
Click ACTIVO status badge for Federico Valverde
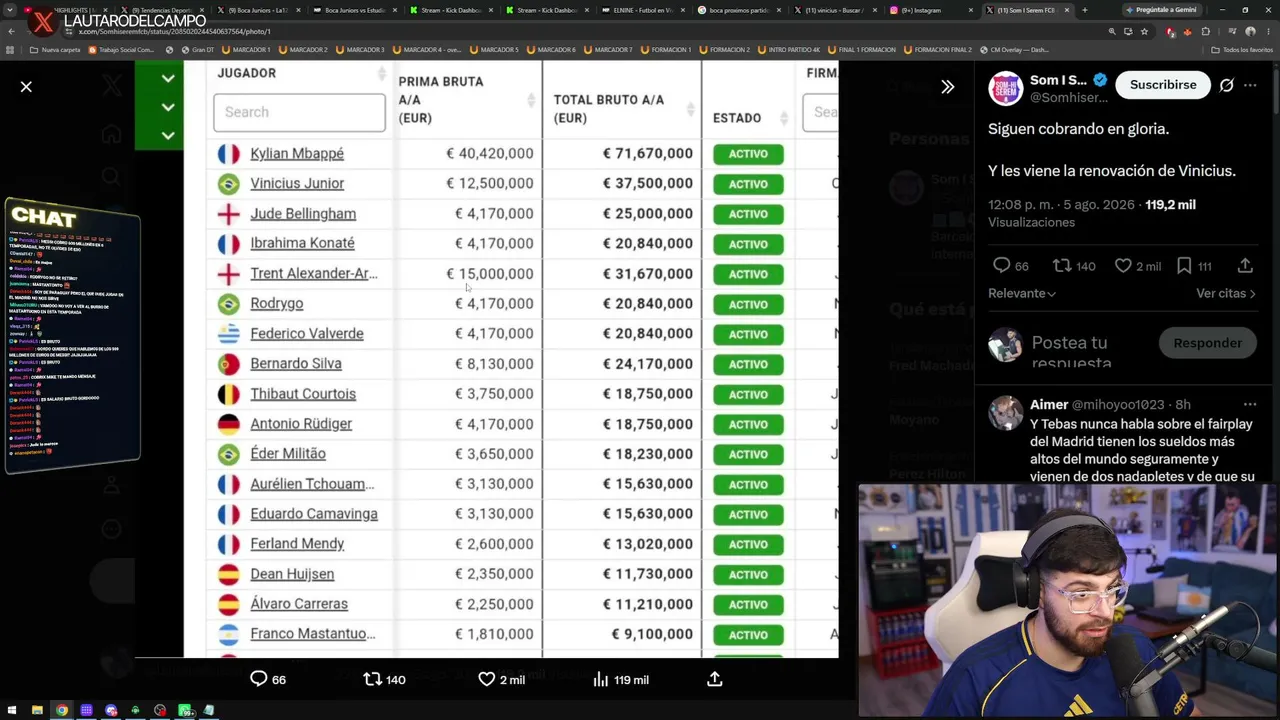coord(748,334)
